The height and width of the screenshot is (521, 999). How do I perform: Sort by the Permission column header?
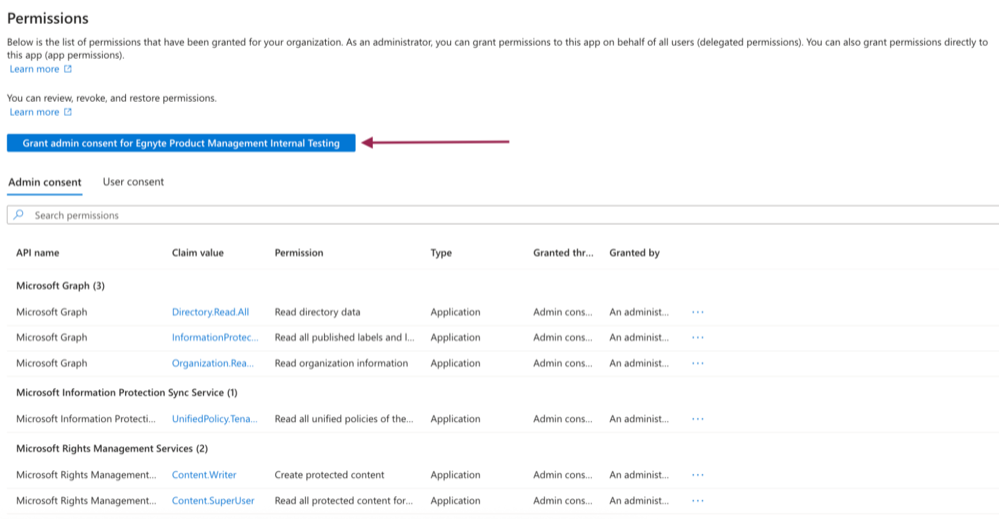coord(299,253)
